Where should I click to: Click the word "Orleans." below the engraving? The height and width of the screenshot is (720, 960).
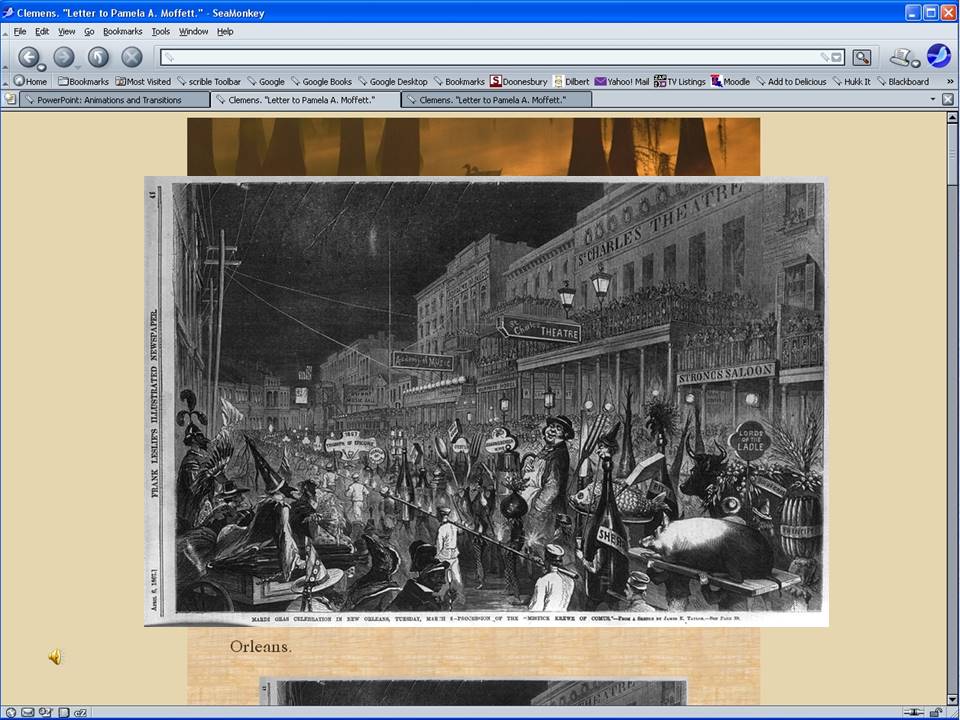(x=261, y=647)
